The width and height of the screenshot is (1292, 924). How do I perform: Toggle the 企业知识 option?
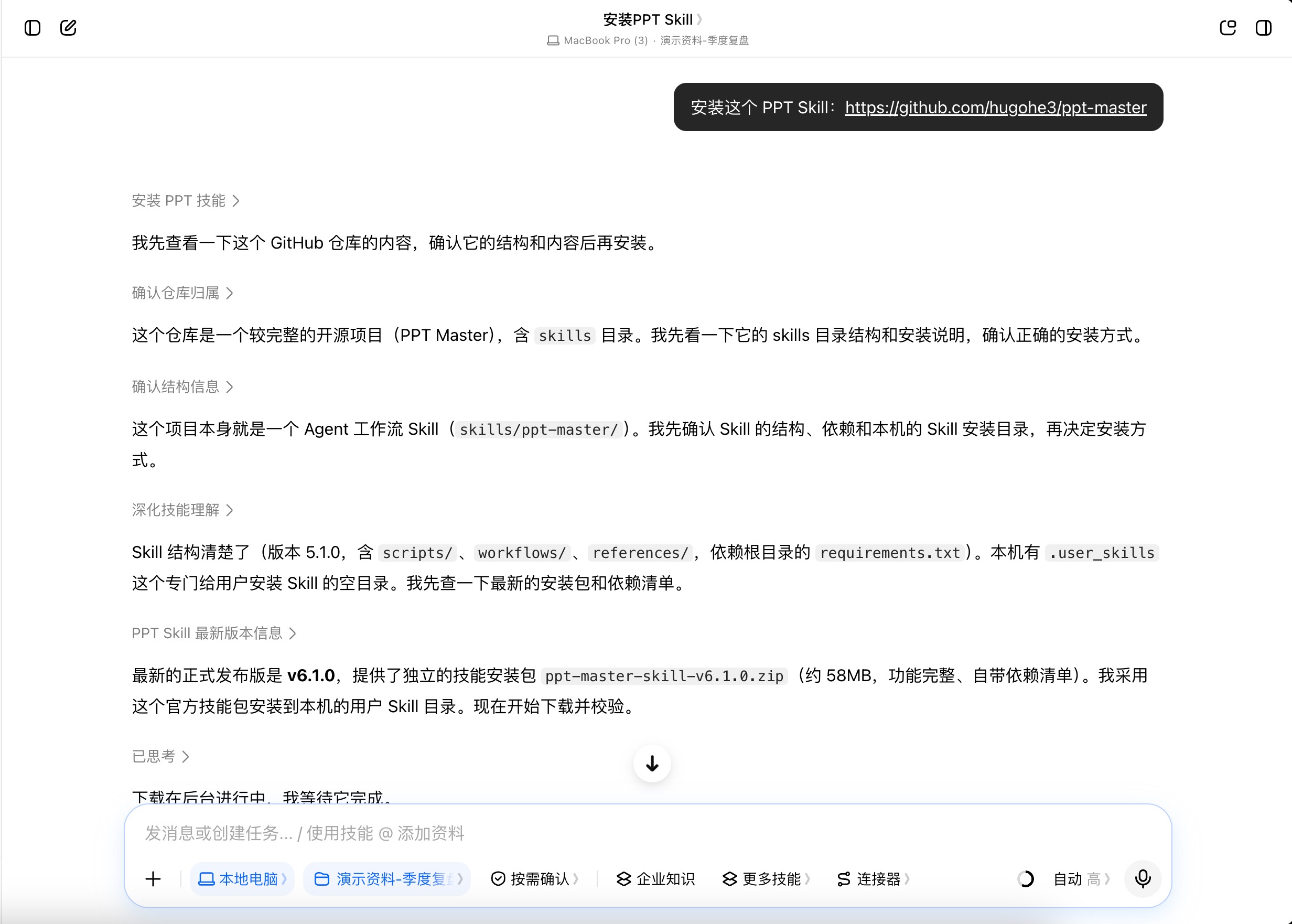click(655, 879)
